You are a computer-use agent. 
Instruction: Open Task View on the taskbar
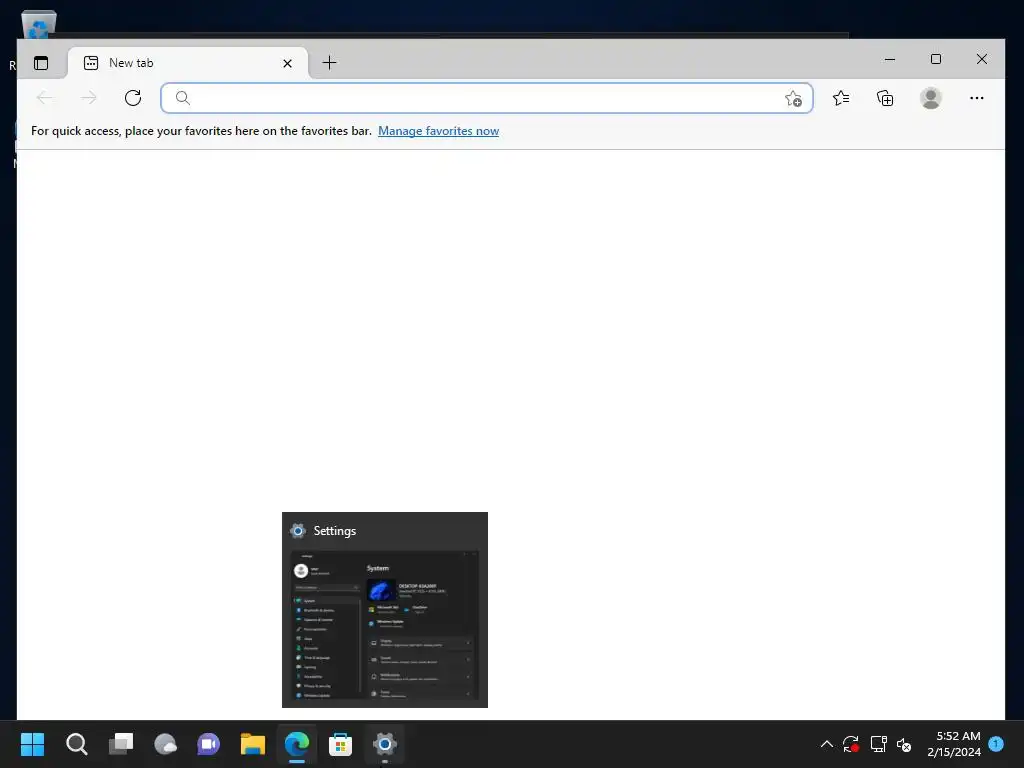click(x=121, y=744)
